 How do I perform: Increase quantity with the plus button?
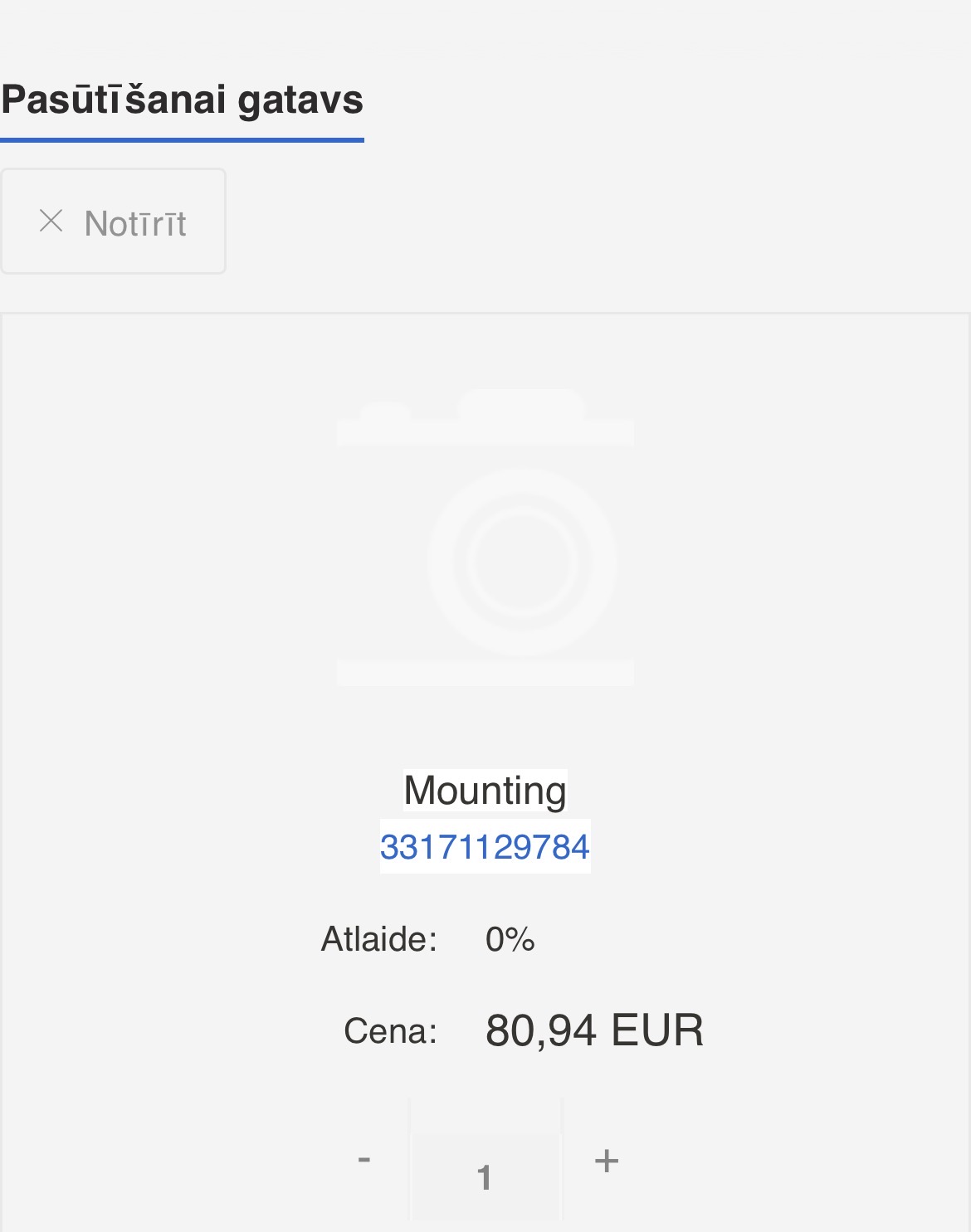pos(607,1160)
